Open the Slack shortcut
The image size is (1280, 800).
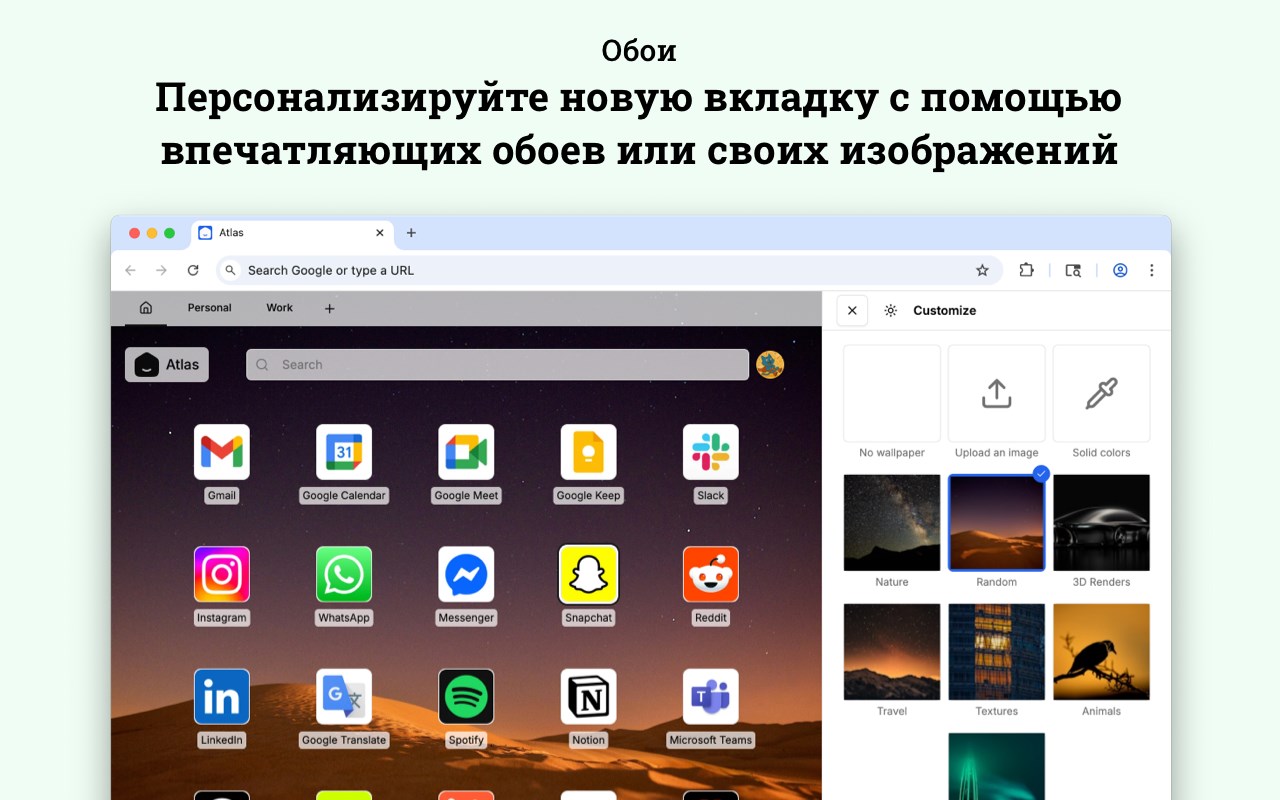(711, 452)
